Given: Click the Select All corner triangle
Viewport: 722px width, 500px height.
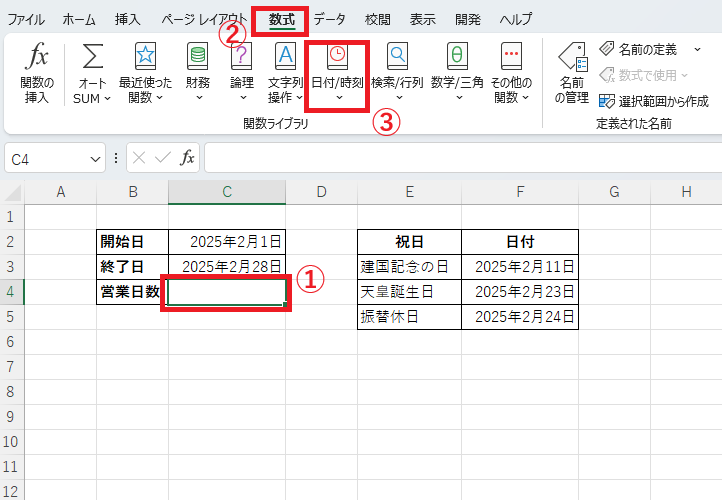Looking at the screenshot, I should coord(12,192).
